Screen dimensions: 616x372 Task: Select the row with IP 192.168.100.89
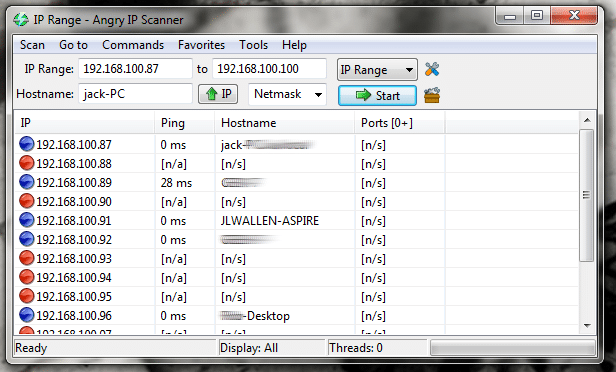pos(296,183)
